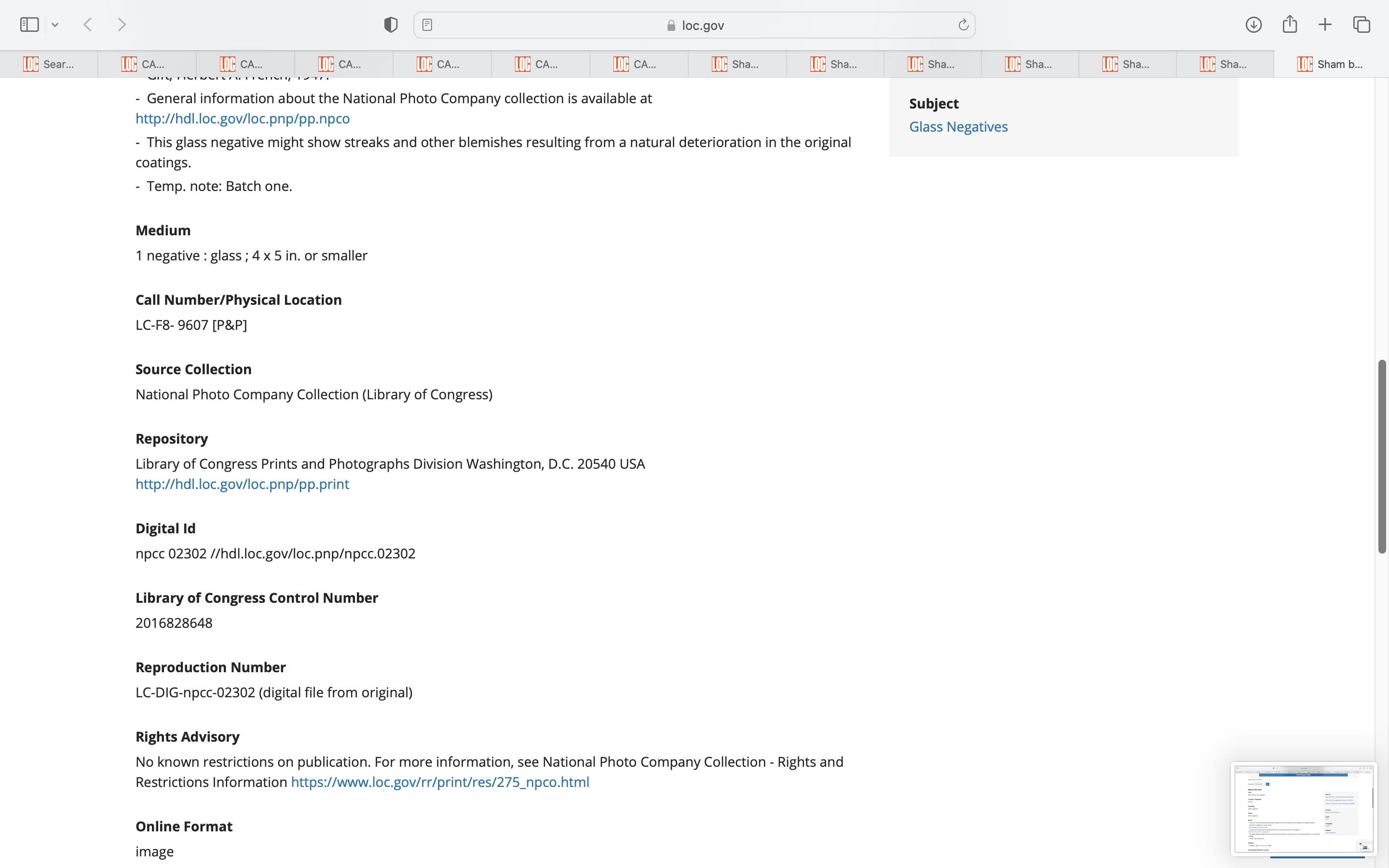Click the vertical page scrollbar thumb
1389x868 pixels.
tap(1382, 456)
